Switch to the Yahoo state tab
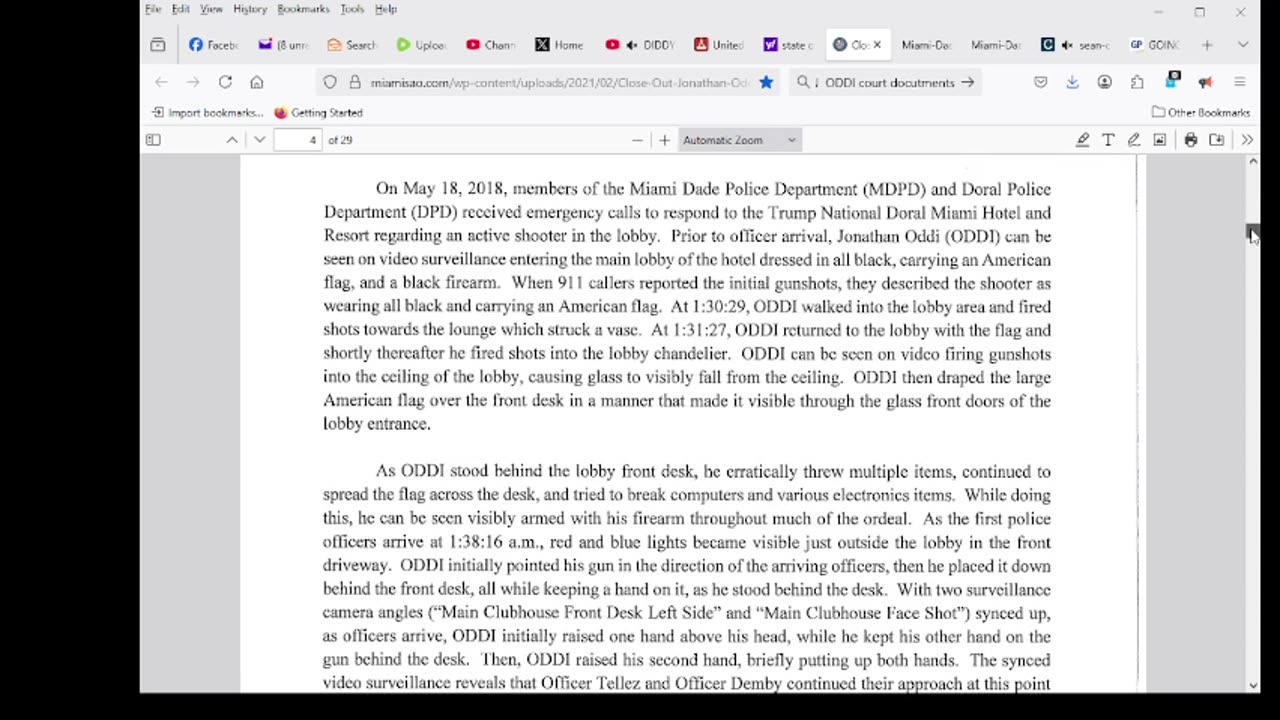 coord(787,45)
